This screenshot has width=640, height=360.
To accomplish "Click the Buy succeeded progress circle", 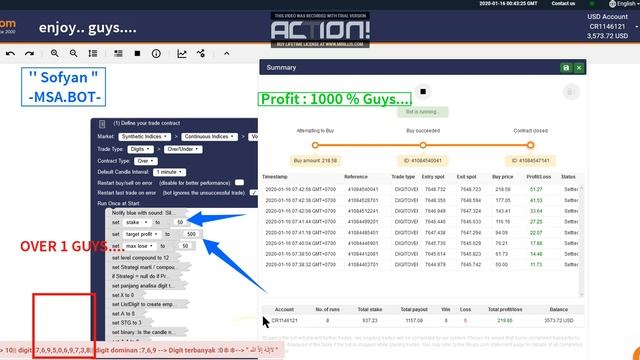I will [423, 145].
